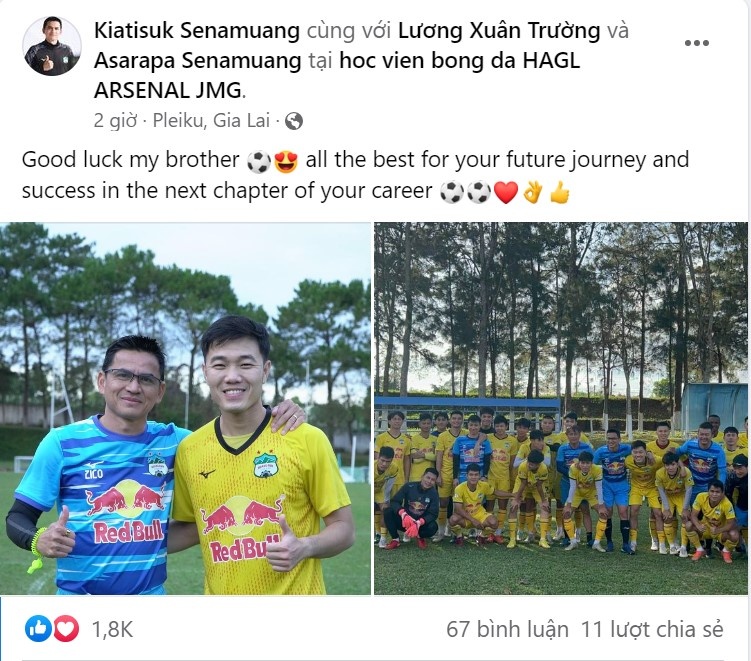Open the team group photo
The image size is (751, 661).
tap(561, 409)
